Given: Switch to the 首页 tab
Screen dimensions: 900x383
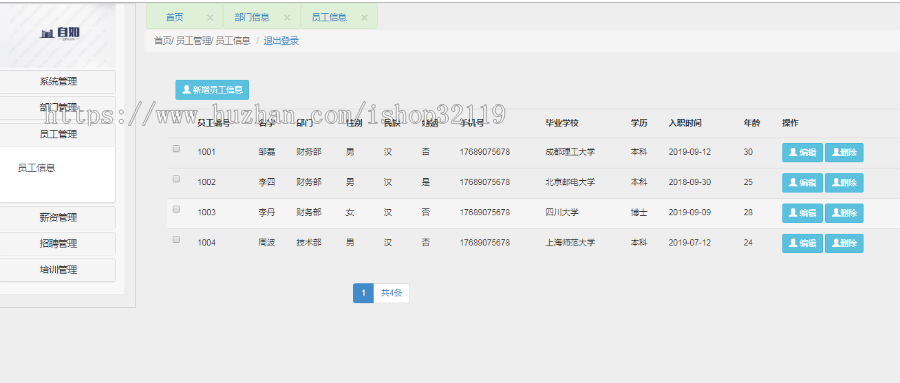Looking at the screenshot, I should tap(175, 17).
